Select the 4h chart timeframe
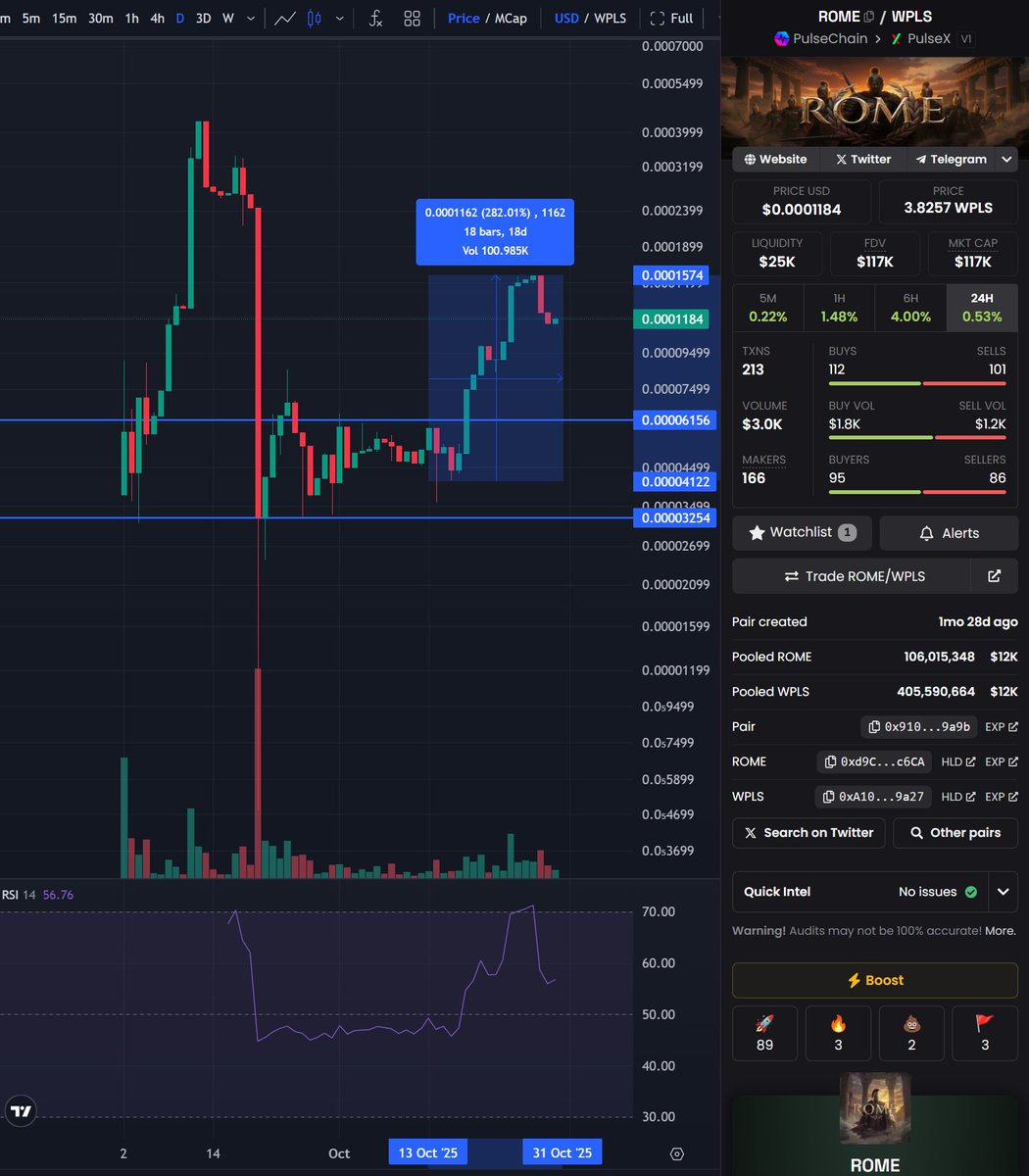 (x=157, y=18)
